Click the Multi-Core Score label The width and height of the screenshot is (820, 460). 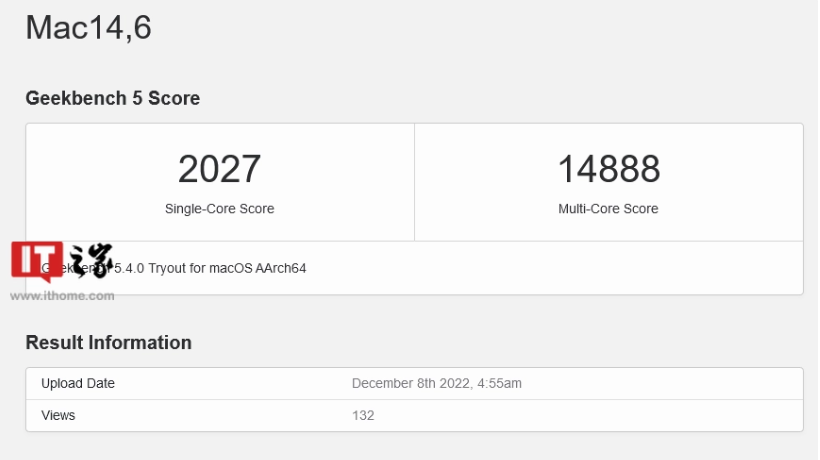click(608, 209)
